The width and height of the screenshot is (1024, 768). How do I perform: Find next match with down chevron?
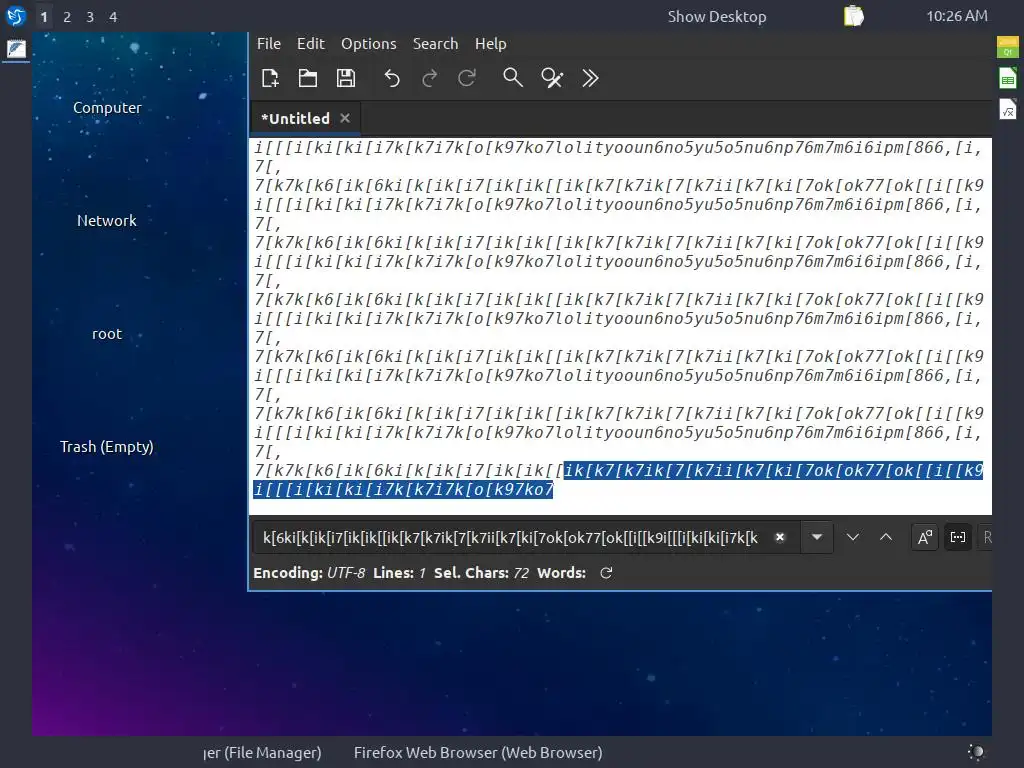point(853,537)
